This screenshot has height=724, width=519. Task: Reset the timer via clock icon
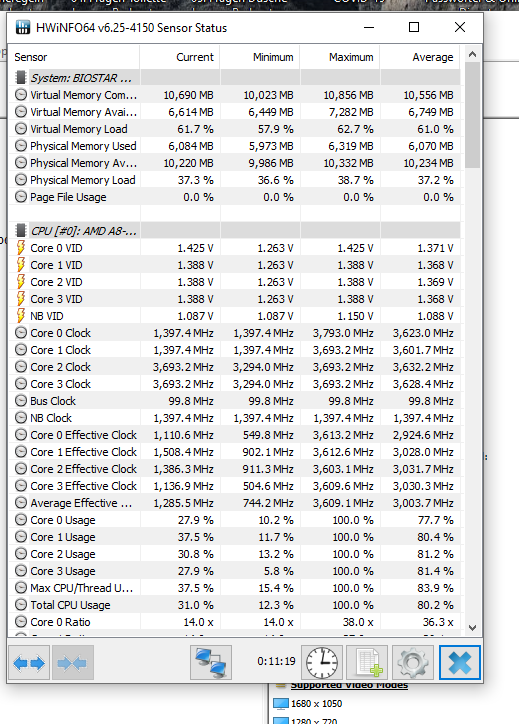pyautogui.click(x=322, y=663)
